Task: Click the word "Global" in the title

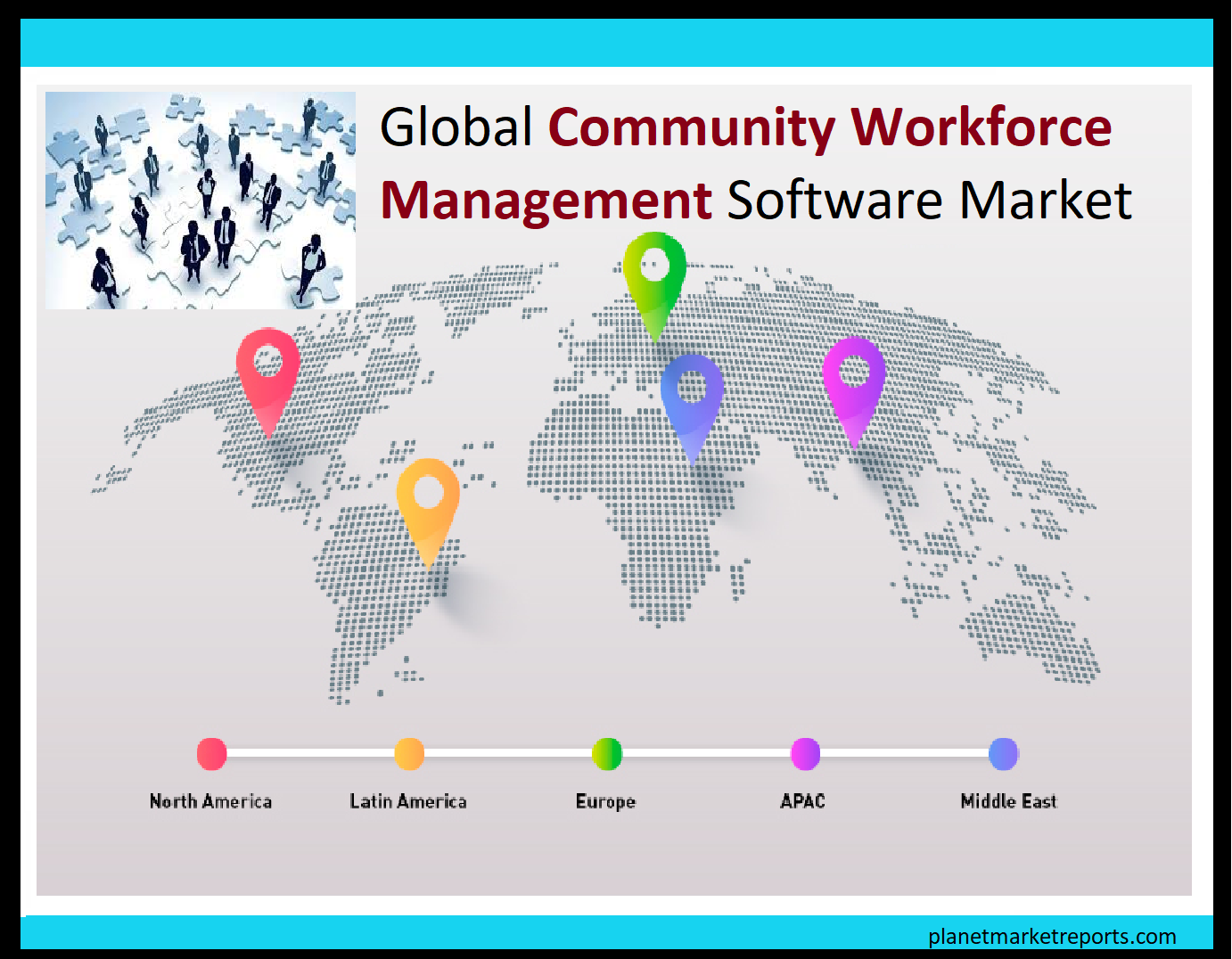Action: (x=456, y=127)
